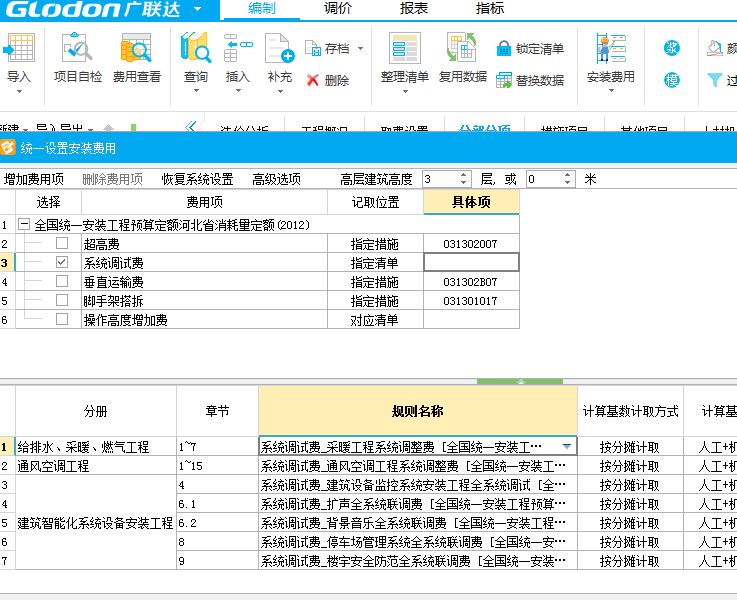Viewport: 737px width, 600px height.
Task: Click the 查询 query icon
Action: pos(196,48)
